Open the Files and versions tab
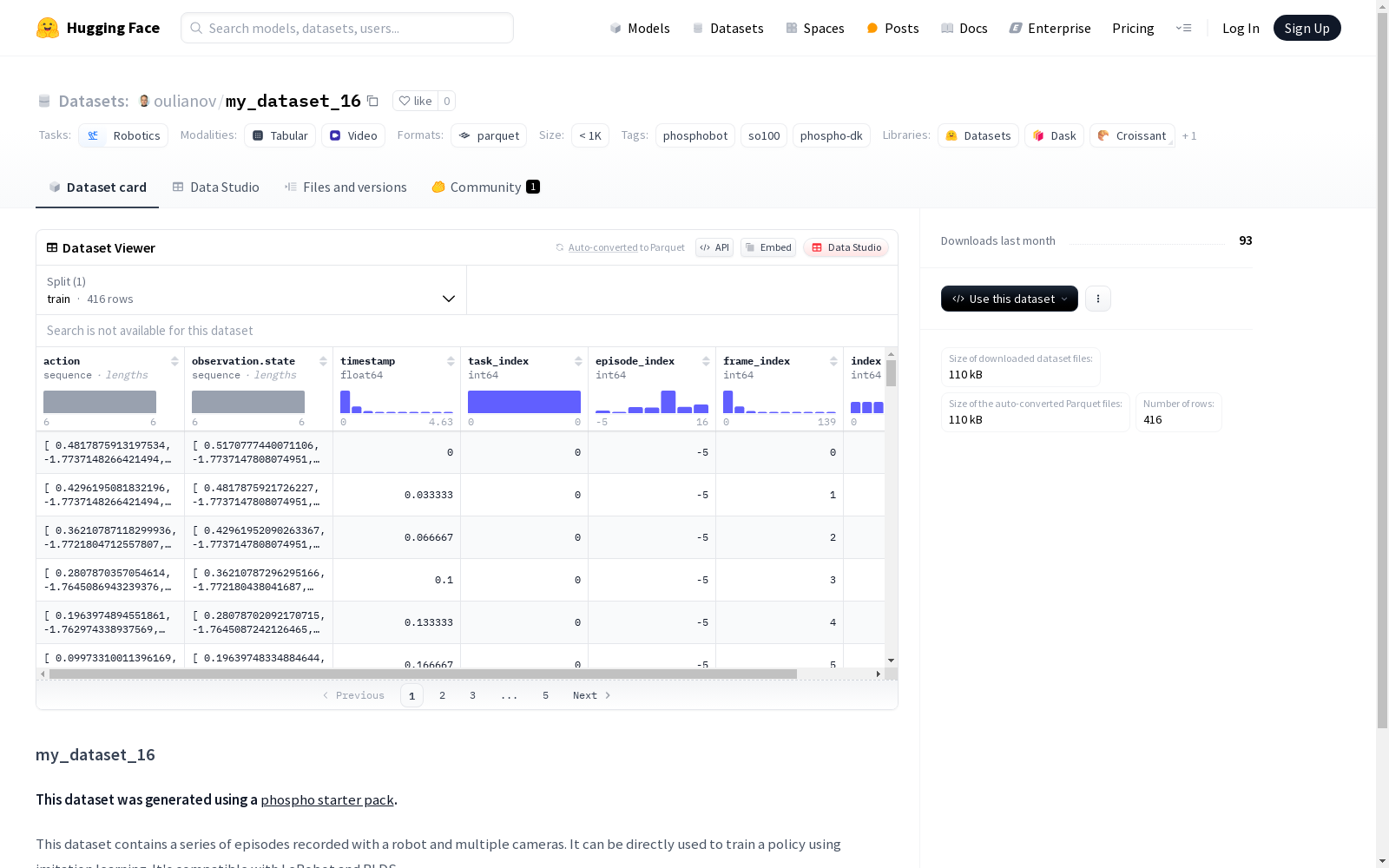This screenshot has height=868, width=1389. [x=346, y=187]
